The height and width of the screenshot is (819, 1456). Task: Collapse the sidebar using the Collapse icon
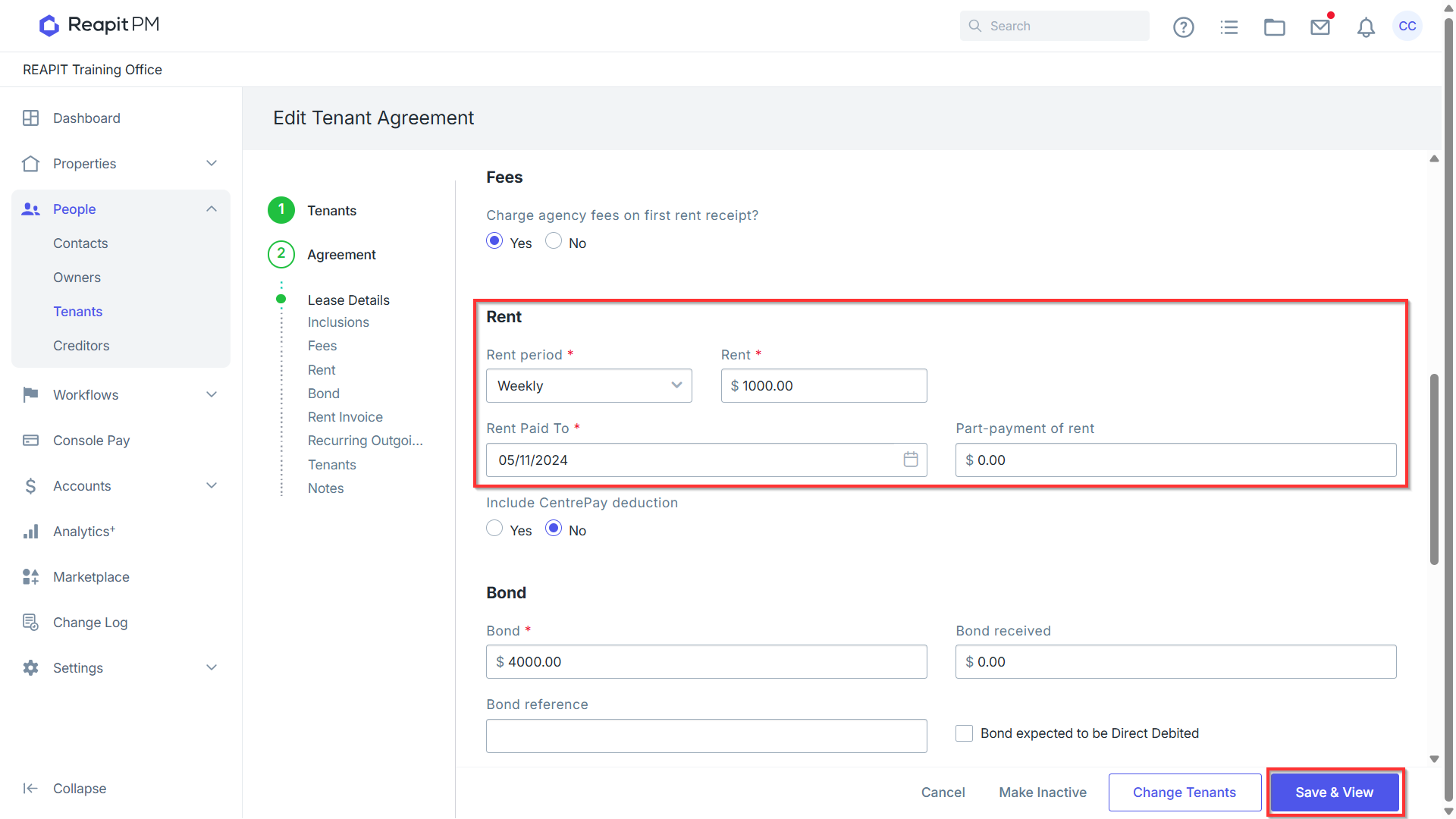coord(30,789)
